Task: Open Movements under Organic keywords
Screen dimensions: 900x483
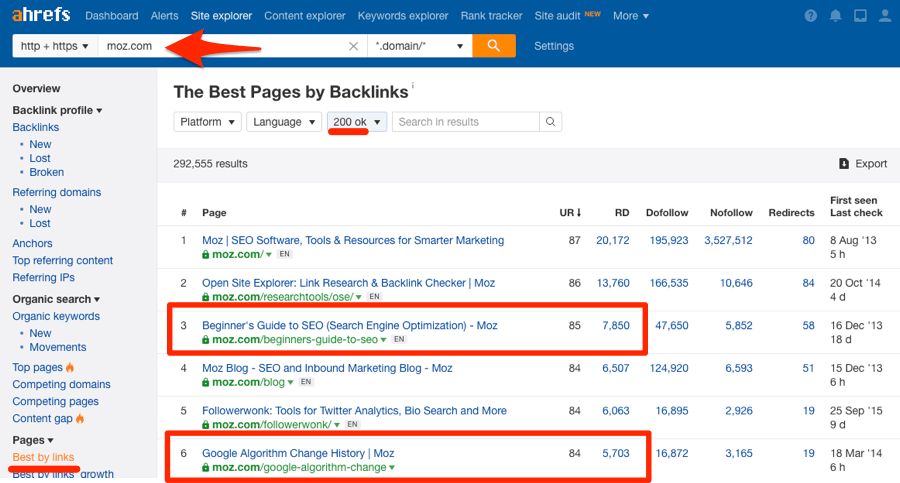Action: [57, 347]
